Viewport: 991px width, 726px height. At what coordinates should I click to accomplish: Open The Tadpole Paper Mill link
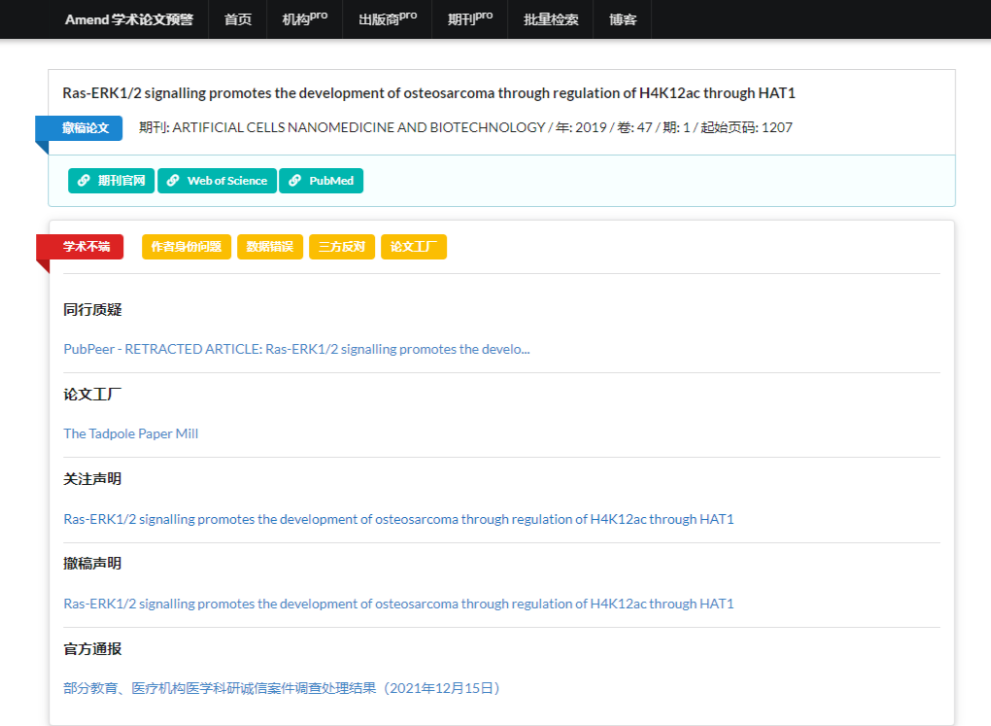[131, 433]
